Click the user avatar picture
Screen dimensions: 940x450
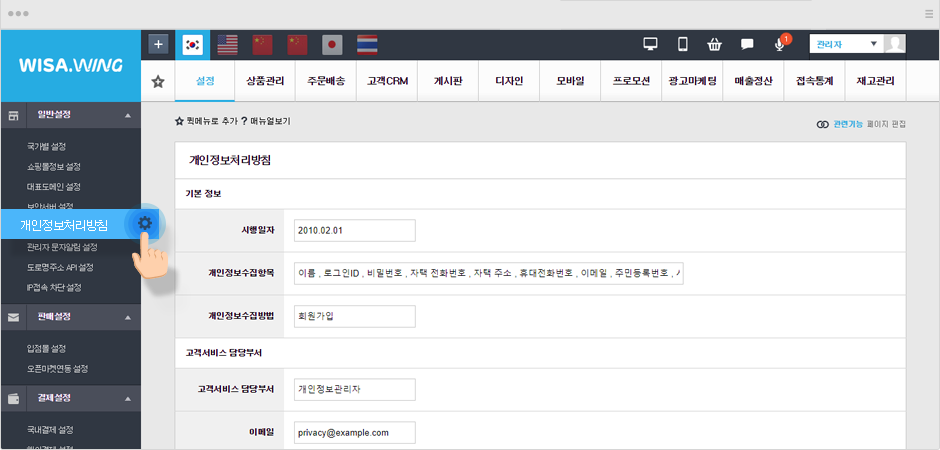point(894,44)
